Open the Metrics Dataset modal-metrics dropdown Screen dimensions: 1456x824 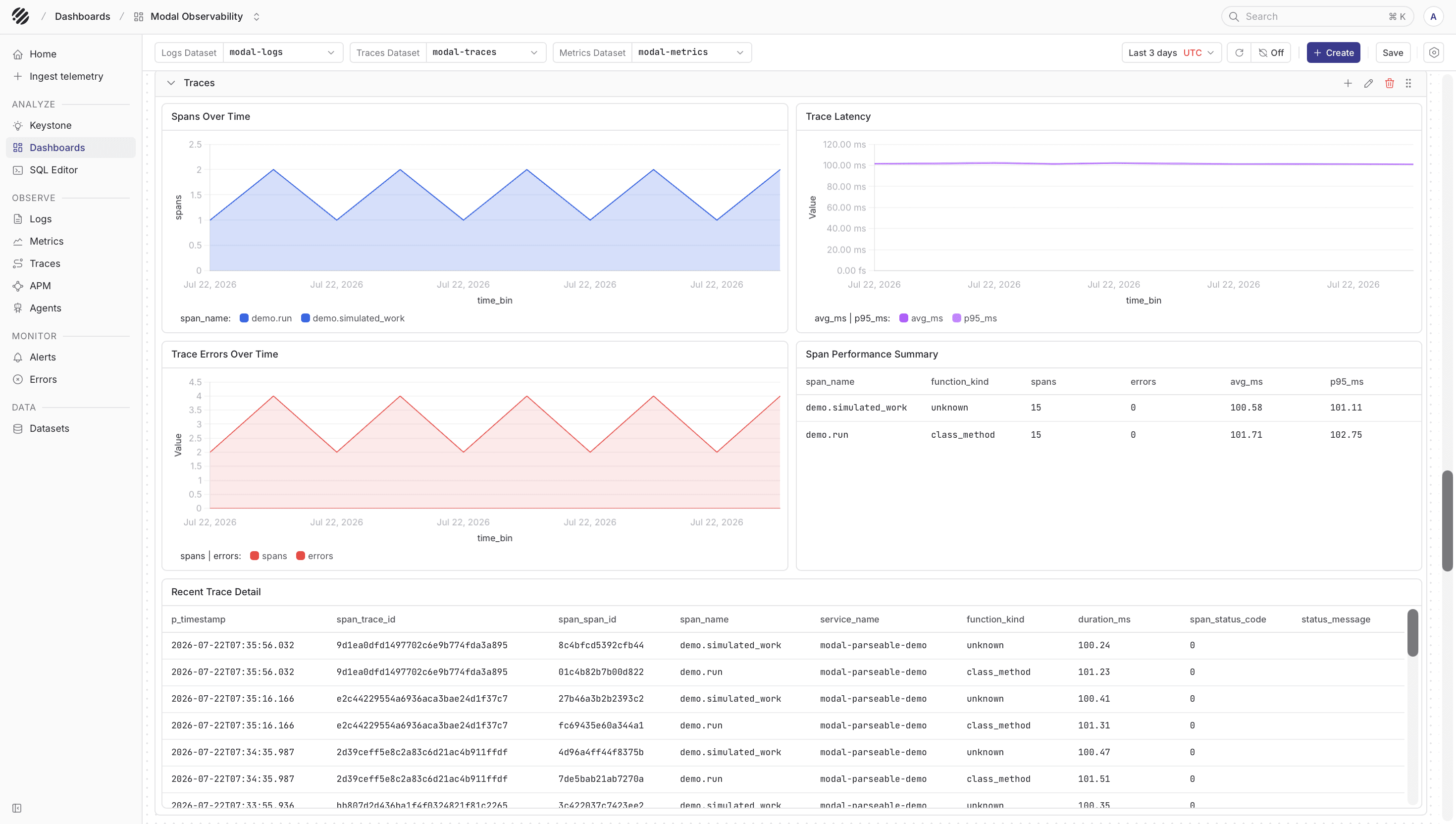point(691,52)
